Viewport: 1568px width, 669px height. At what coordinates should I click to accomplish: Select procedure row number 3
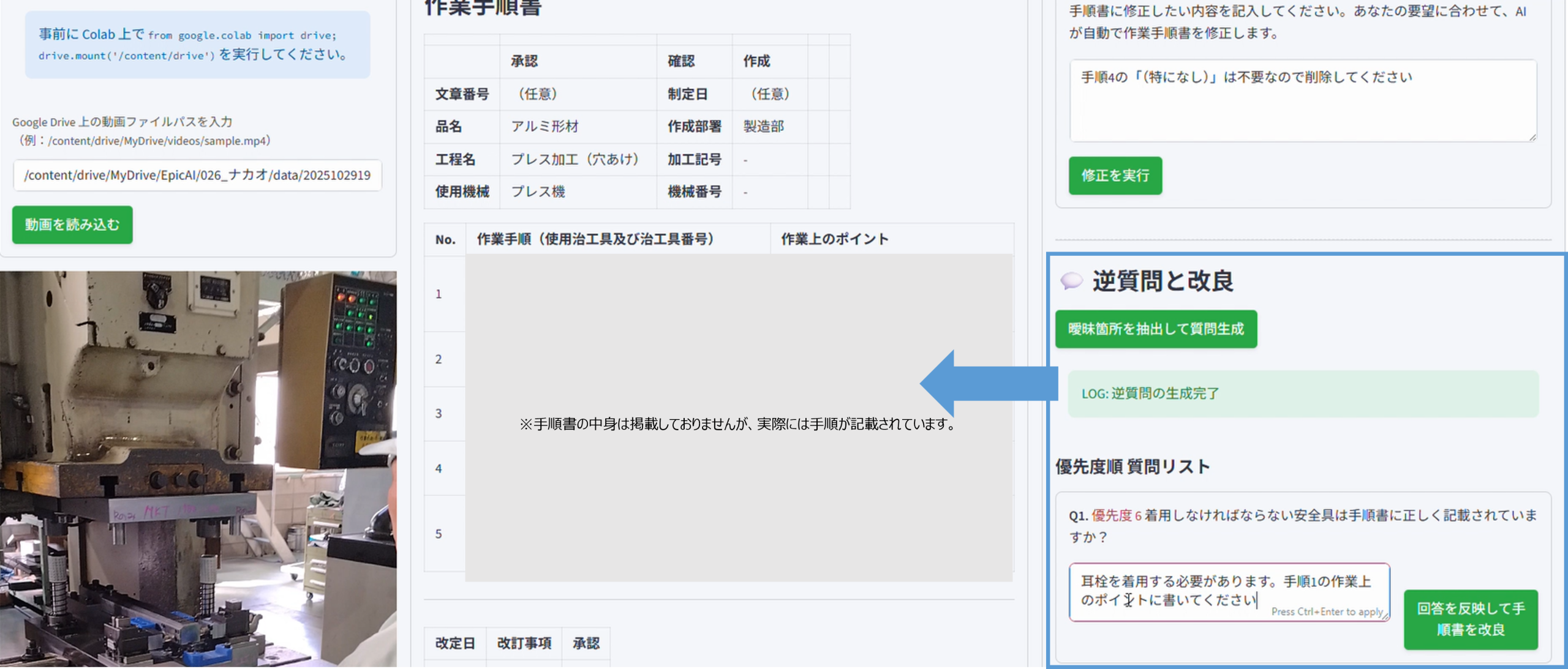point(439,414)
